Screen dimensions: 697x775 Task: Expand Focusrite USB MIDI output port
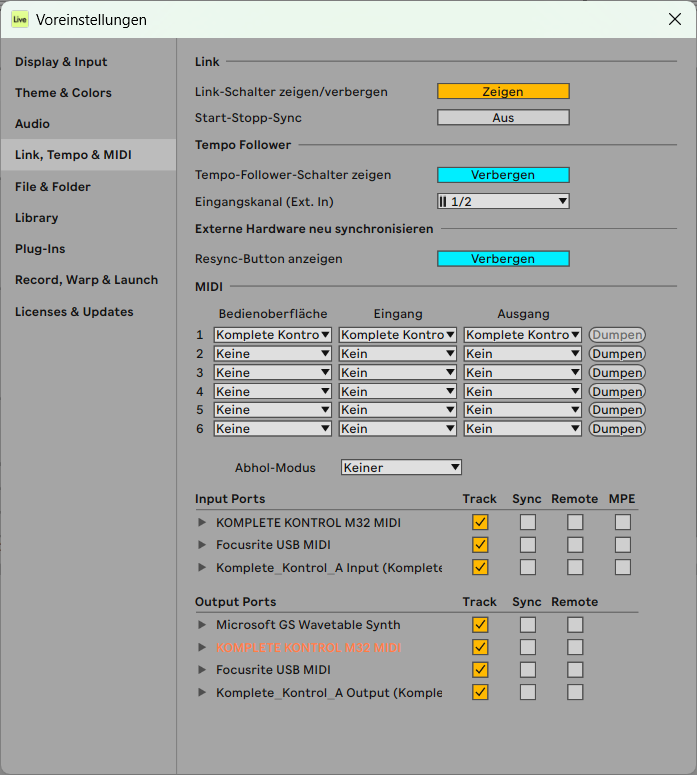pos(202,670)
